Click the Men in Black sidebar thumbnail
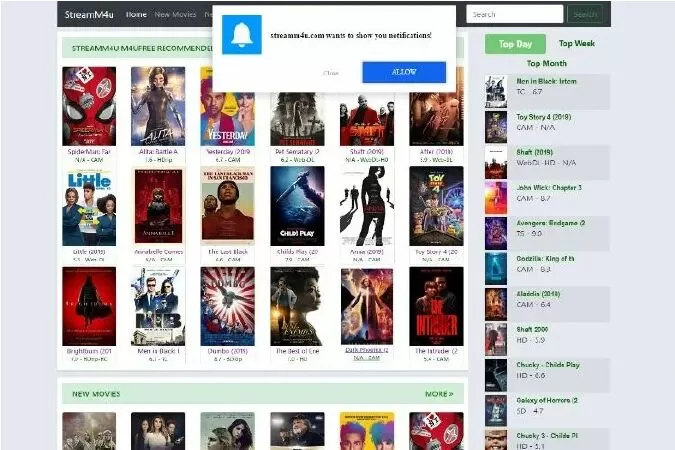 (496, 91)
